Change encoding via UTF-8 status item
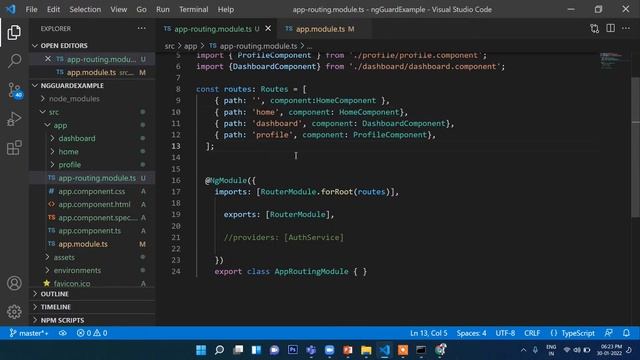 click(505, 333)
